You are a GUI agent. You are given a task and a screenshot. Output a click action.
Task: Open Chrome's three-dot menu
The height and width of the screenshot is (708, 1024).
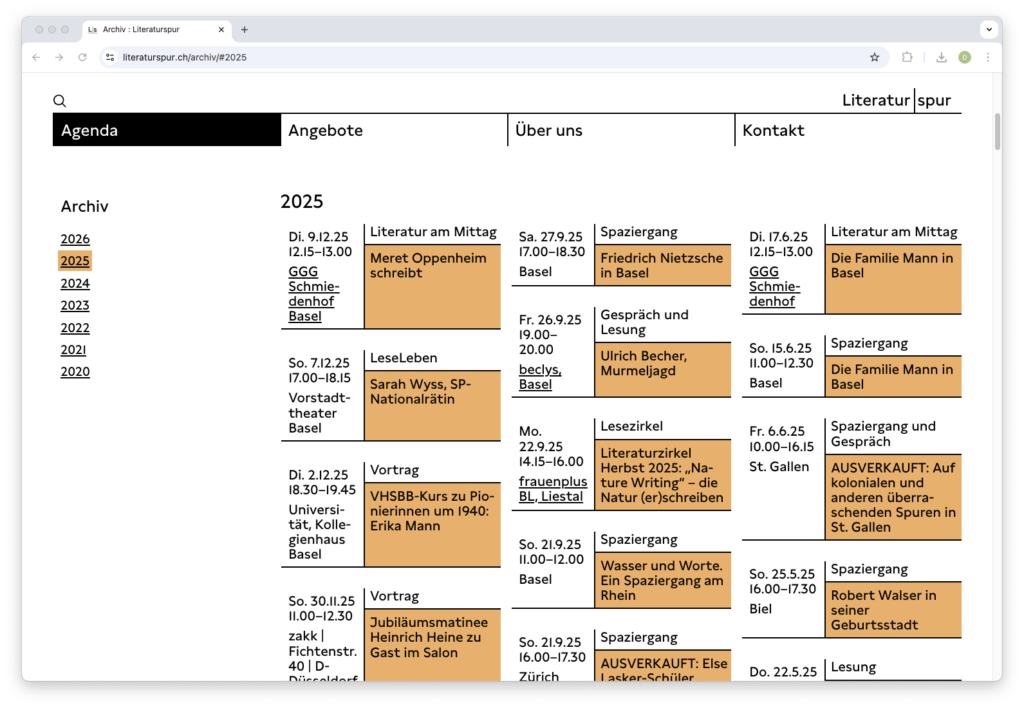click(988, 57)
